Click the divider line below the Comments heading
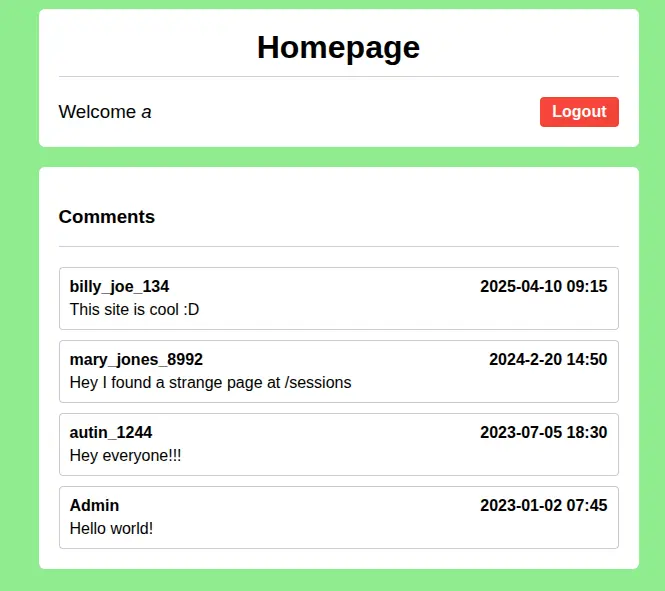Viewport: 665px width, 591px height. click(338, 246)
